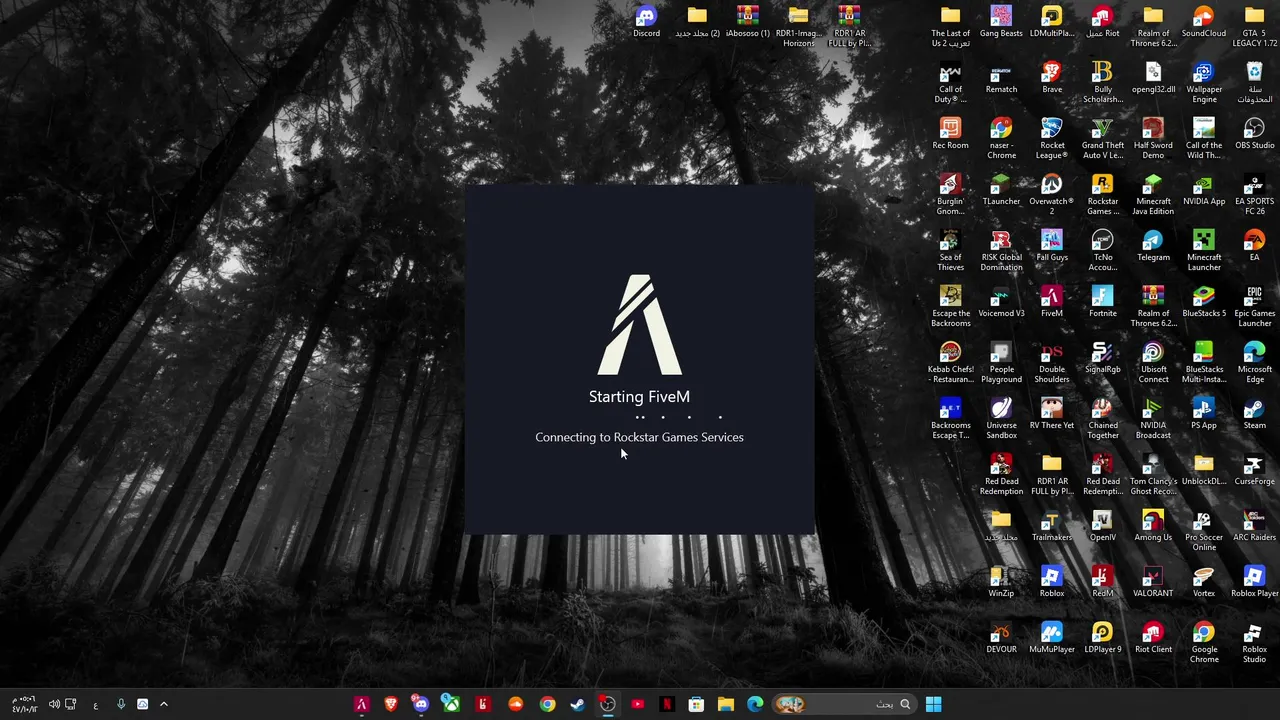Open the GTA 5 LEGACY 1.72 folder

click(x=1254, y=26)
